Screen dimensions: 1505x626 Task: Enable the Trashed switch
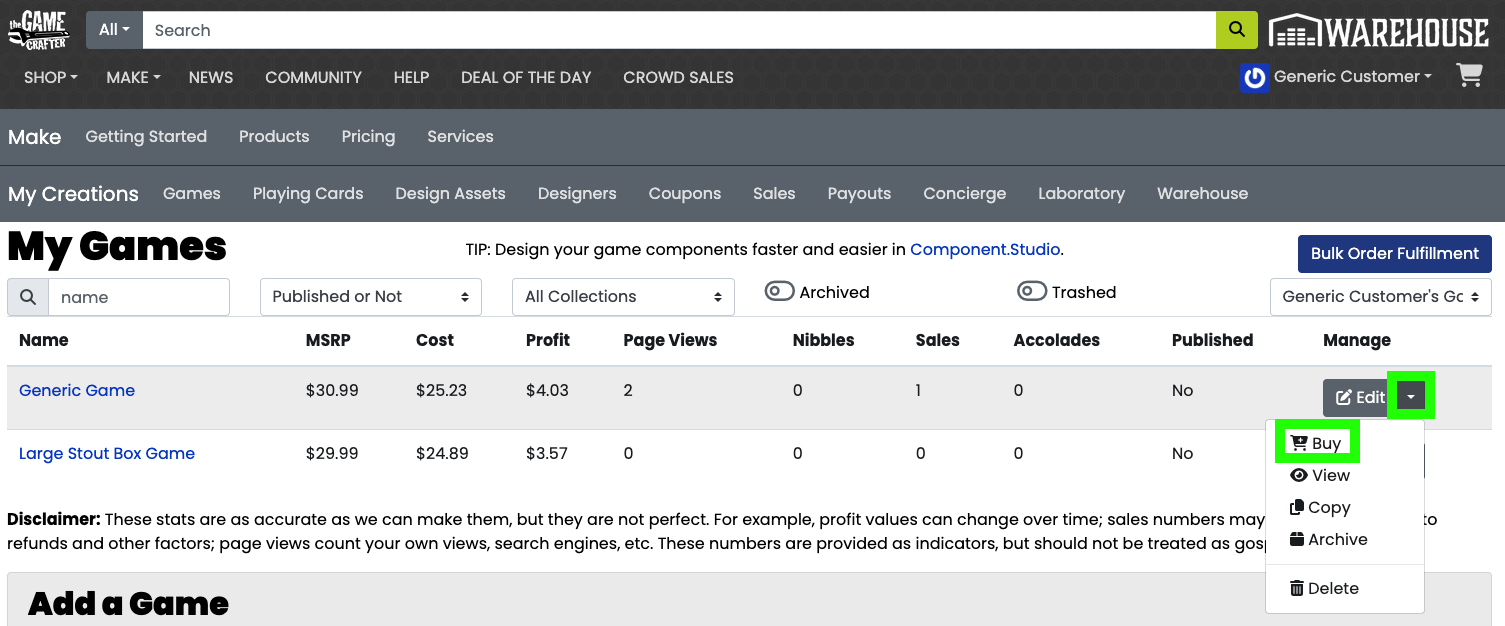click(x=1032, y=292)
